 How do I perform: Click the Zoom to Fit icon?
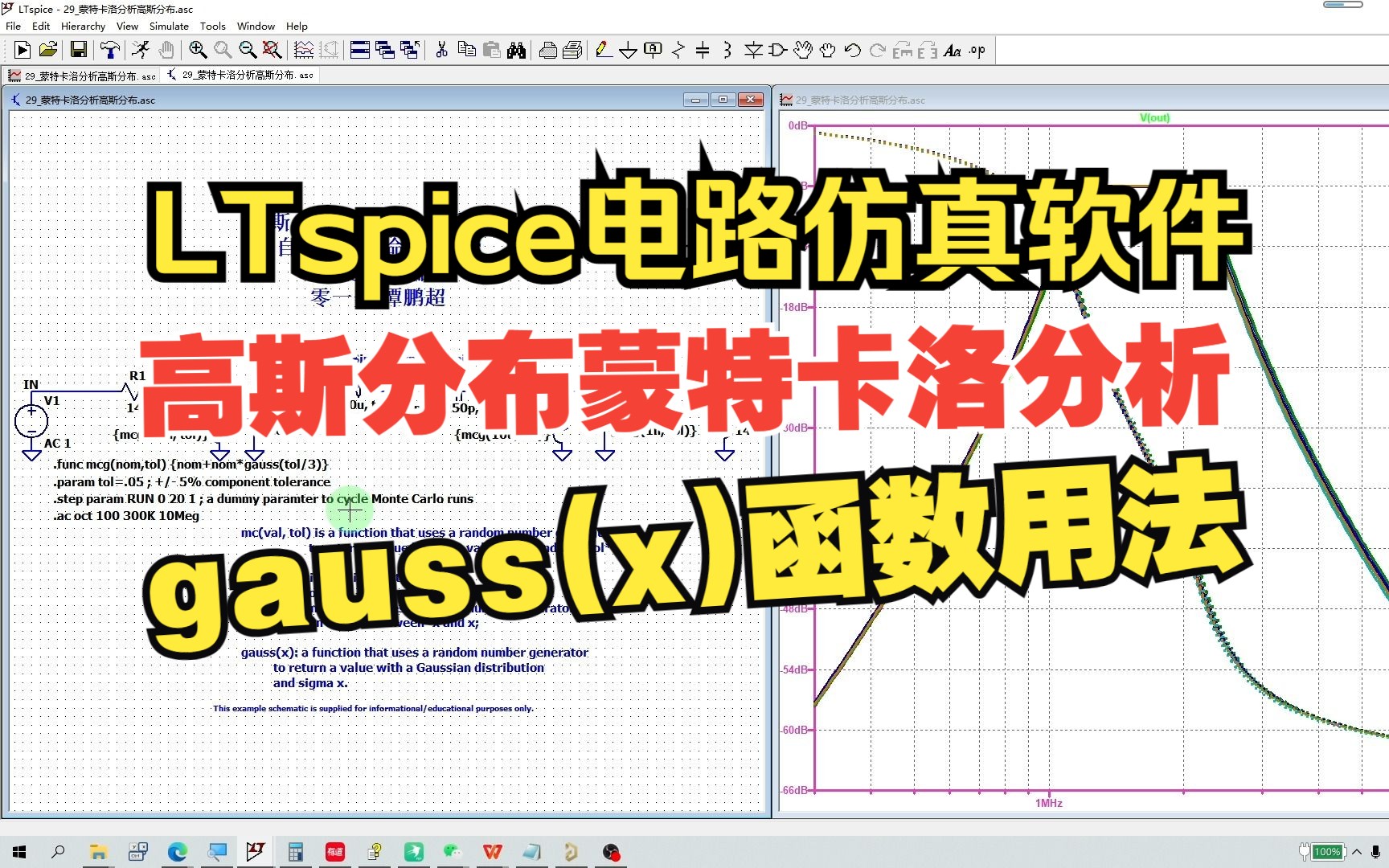click(x=272, y=50)
